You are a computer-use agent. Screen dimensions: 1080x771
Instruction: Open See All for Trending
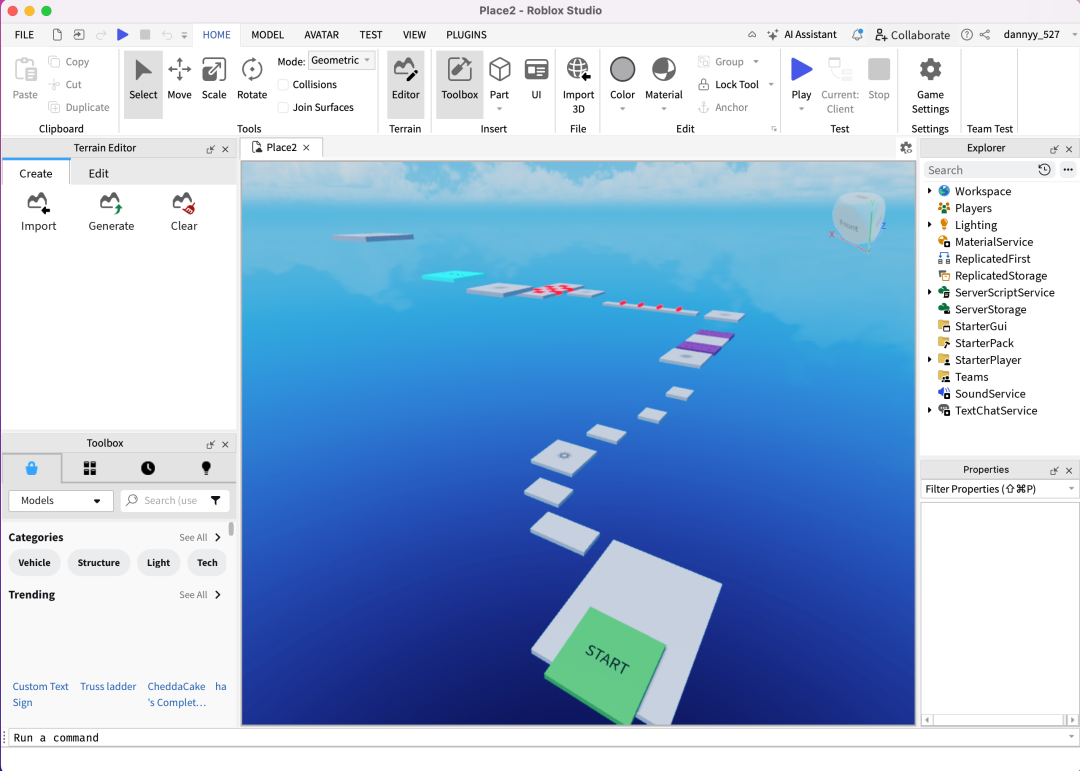coord(200,595)
